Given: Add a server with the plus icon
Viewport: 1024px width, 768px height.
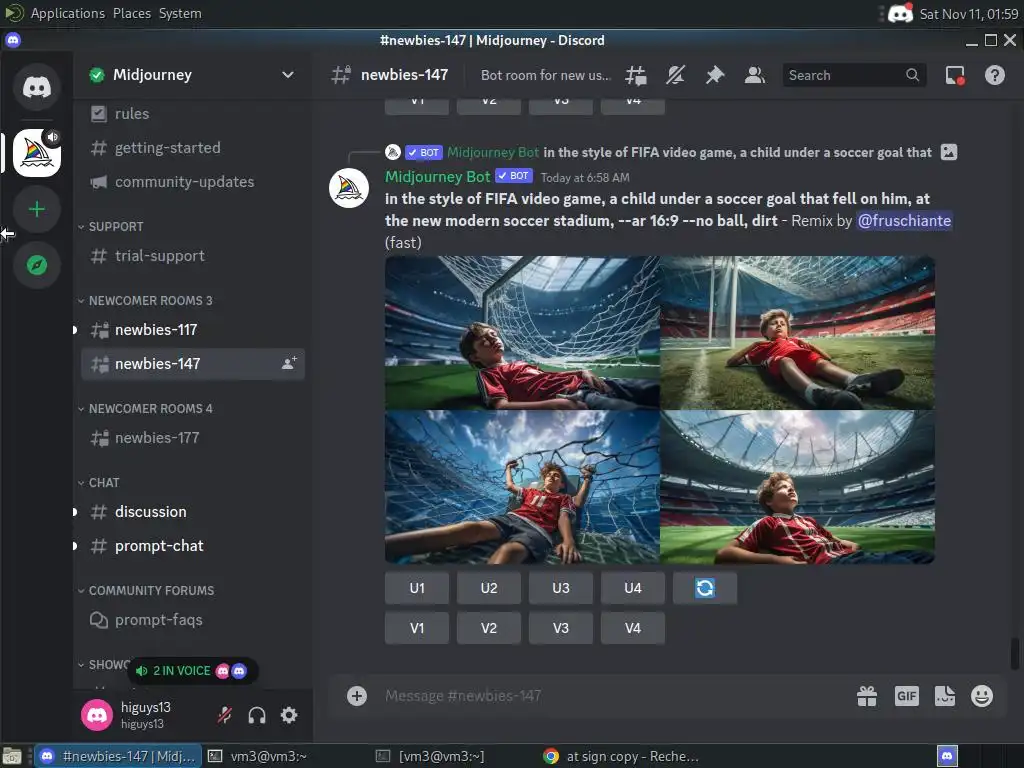Looking at the screenshot, I should (37, 209).
